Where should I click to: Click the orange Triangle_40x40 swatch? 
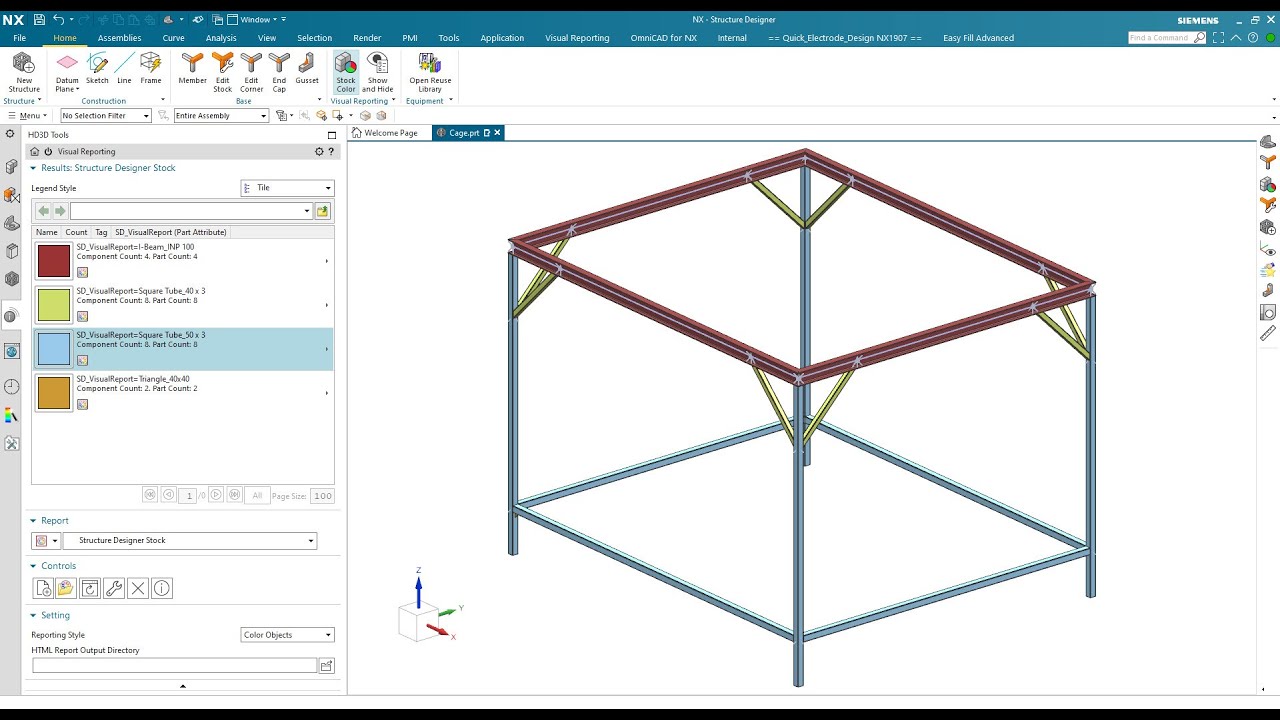coord(54,393)
